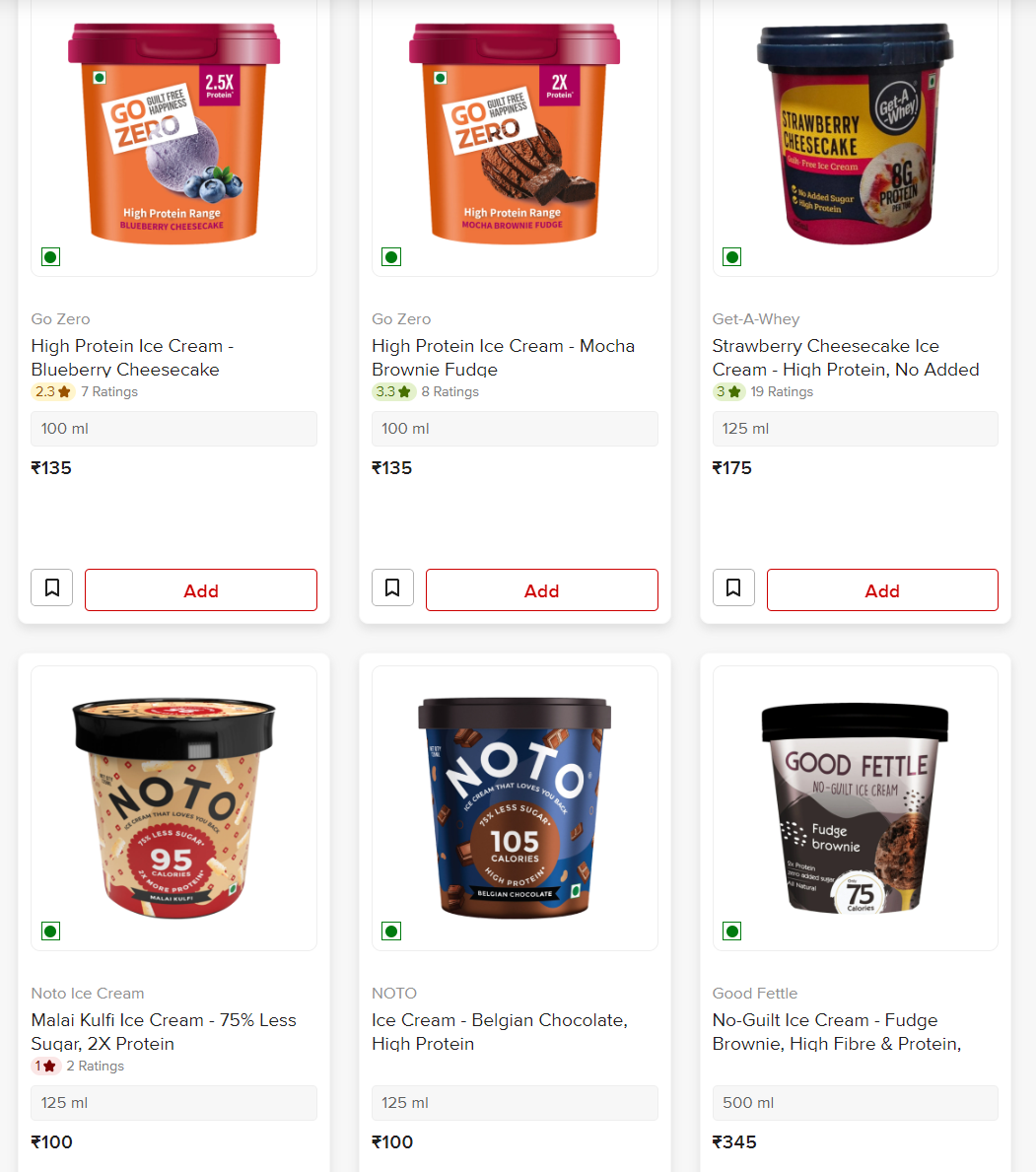View the 19 Ratings for Strawberry Cheesecake

point(782,391)
